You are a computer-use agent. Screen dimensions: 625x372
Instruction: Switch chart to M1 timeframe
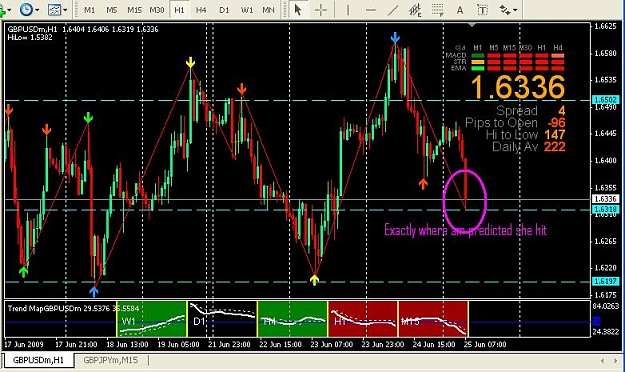pyautogui.click(x=90, y=10)
